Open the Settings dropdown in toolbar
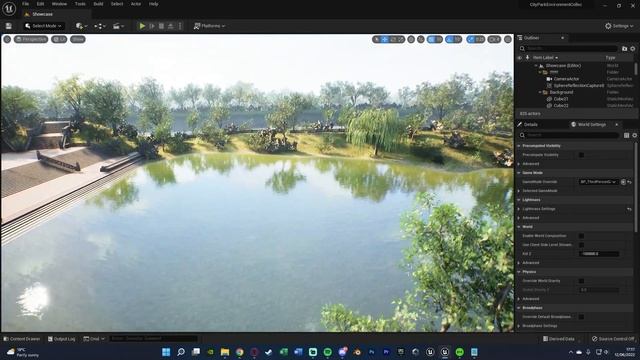This screenshot has height=360, width=640. (x=619, y=26)
